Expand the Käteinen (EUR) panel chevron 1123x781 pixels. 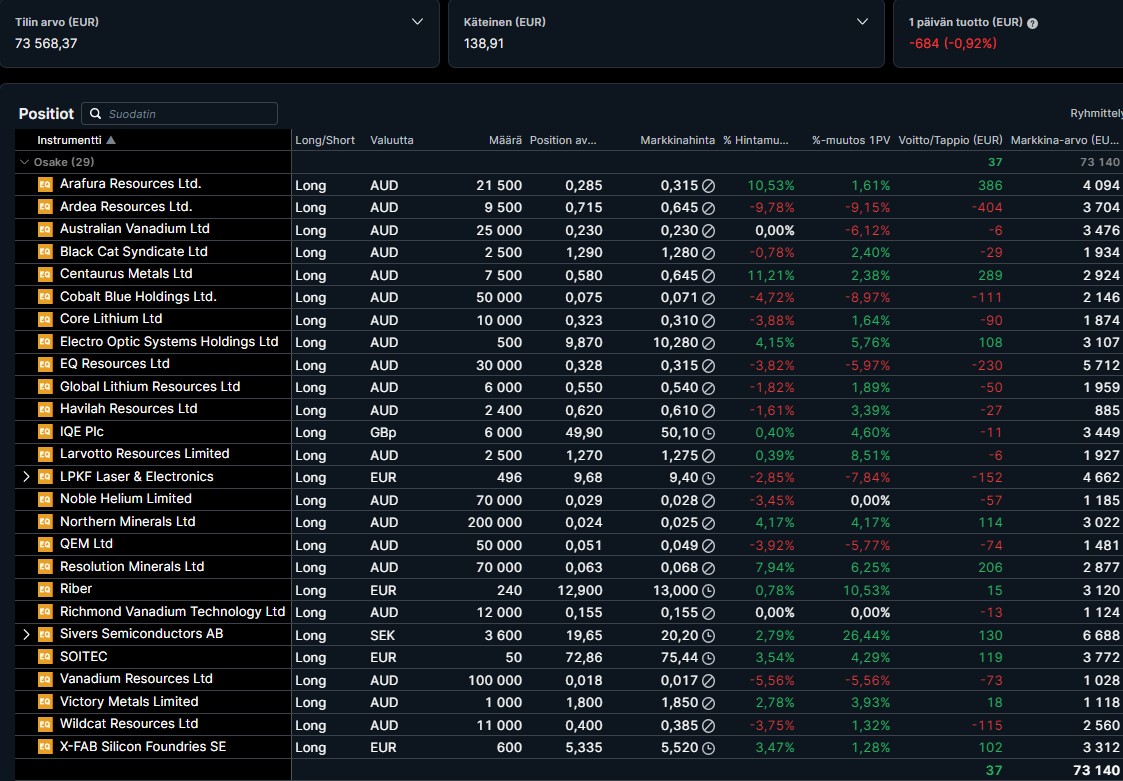coord(862,22)
